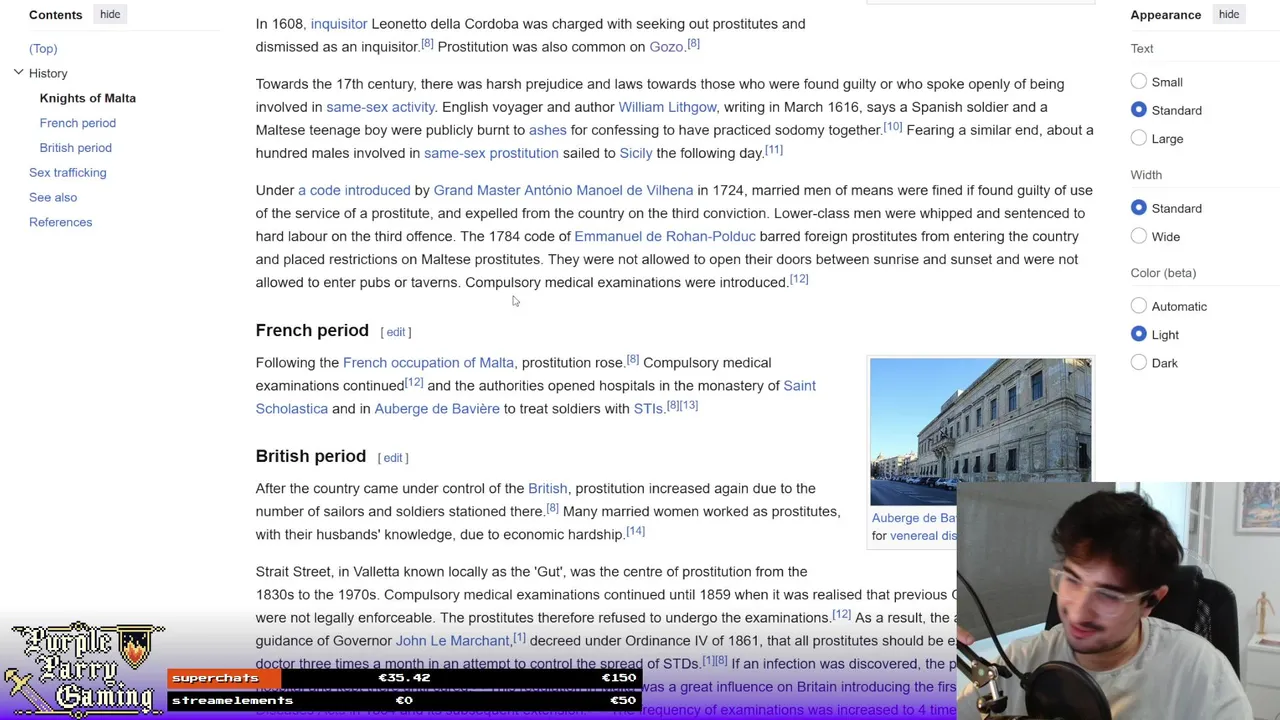
Task: Edit the French period section
Action: (x=396, y=332)
